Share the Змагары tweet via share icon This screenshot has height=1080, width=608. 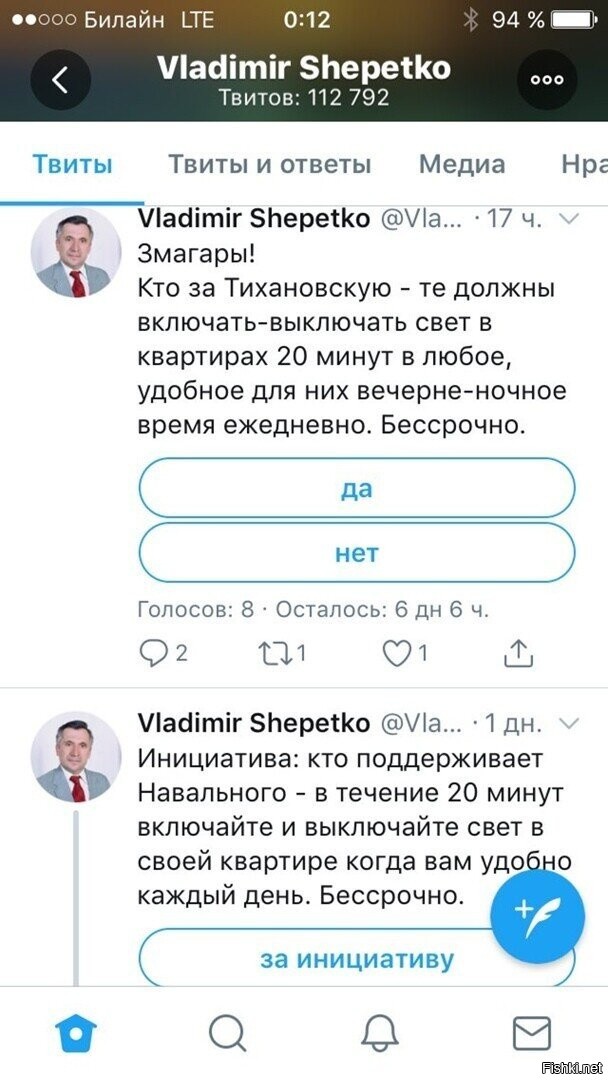point(518,653)
